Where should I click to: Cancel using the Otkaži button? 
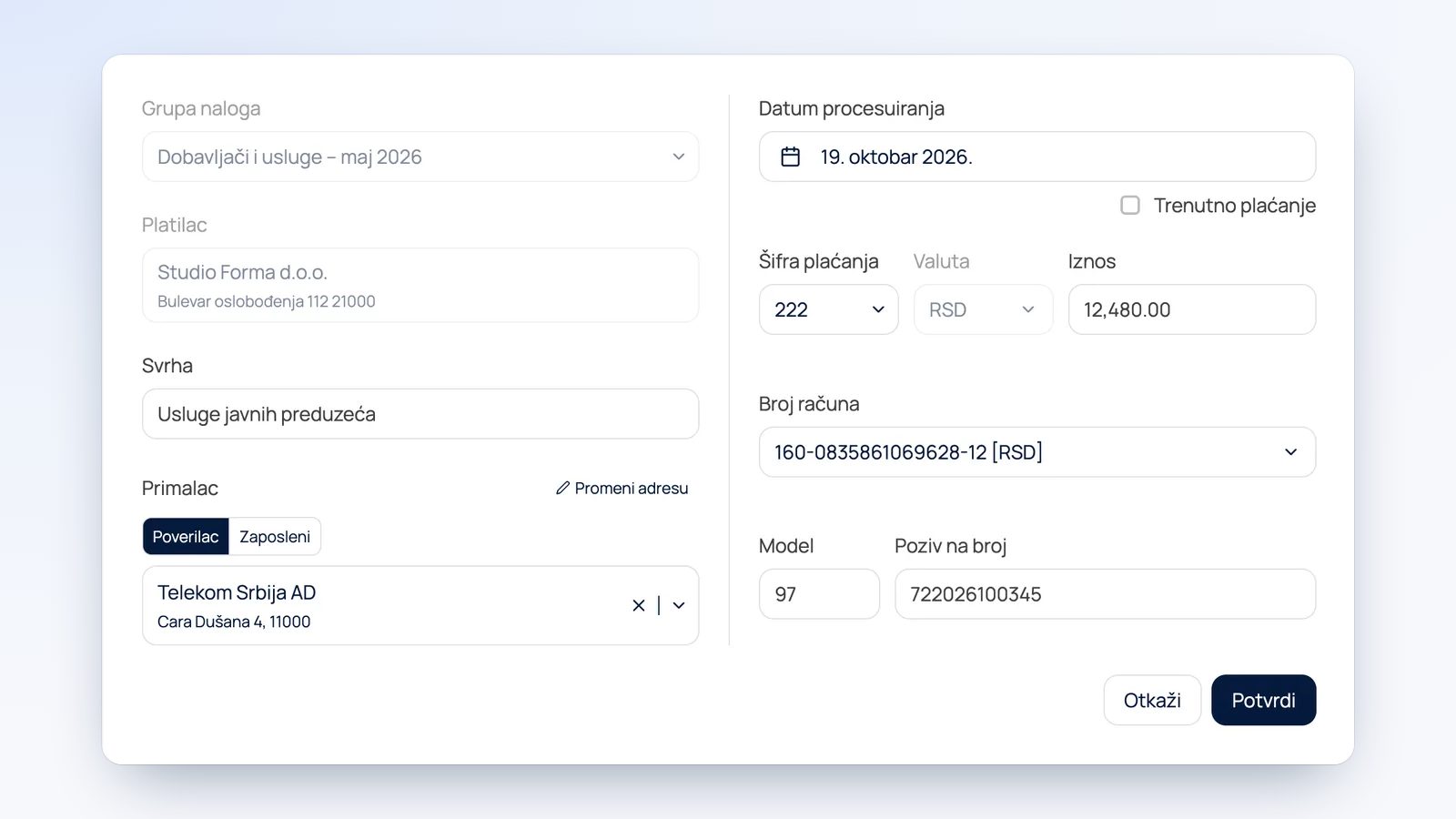(1152, 700)
